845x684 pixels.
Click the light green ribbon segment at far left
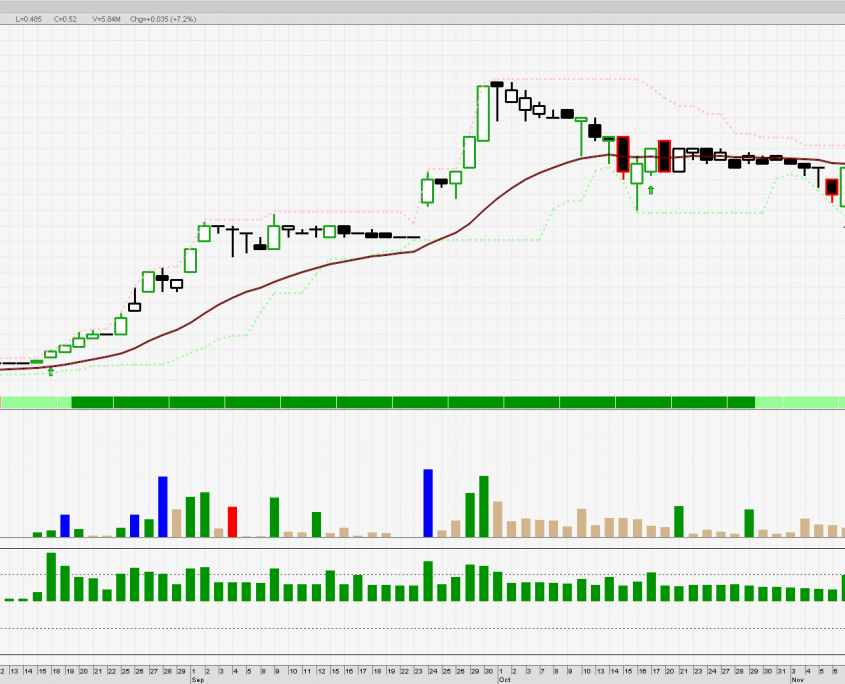(35, 402)
